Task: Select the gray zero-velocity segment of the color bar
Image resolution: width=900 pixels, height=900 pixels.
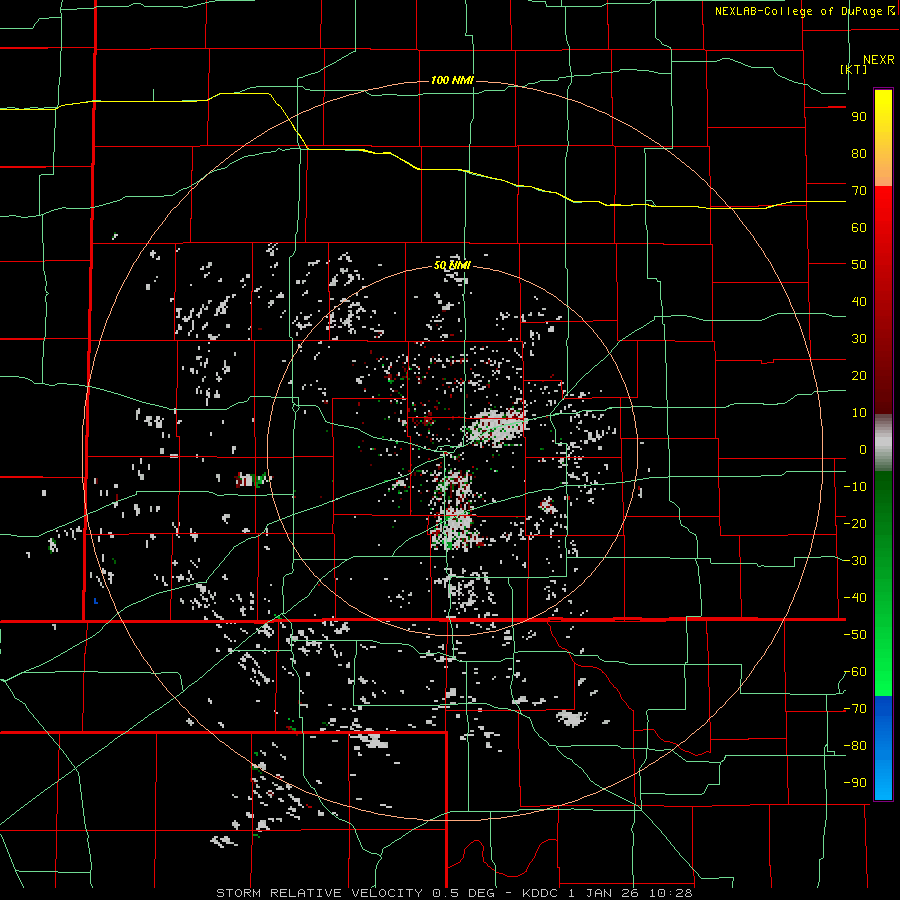Action: [883, 442]
